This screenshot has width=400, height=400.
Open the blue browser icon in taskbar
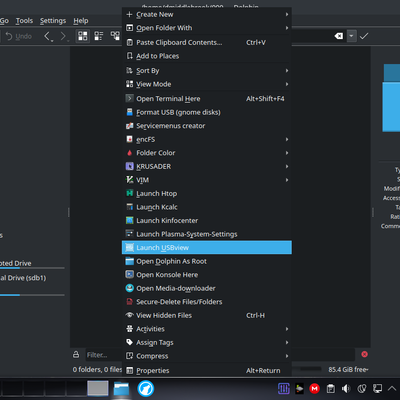point(146,389)
